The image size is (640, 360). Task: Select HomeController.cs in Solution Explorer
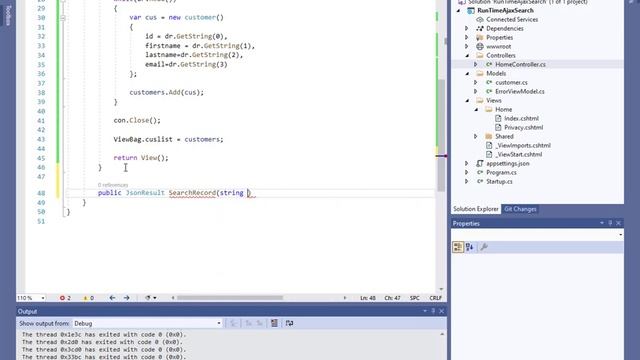(x=520, y=64)
